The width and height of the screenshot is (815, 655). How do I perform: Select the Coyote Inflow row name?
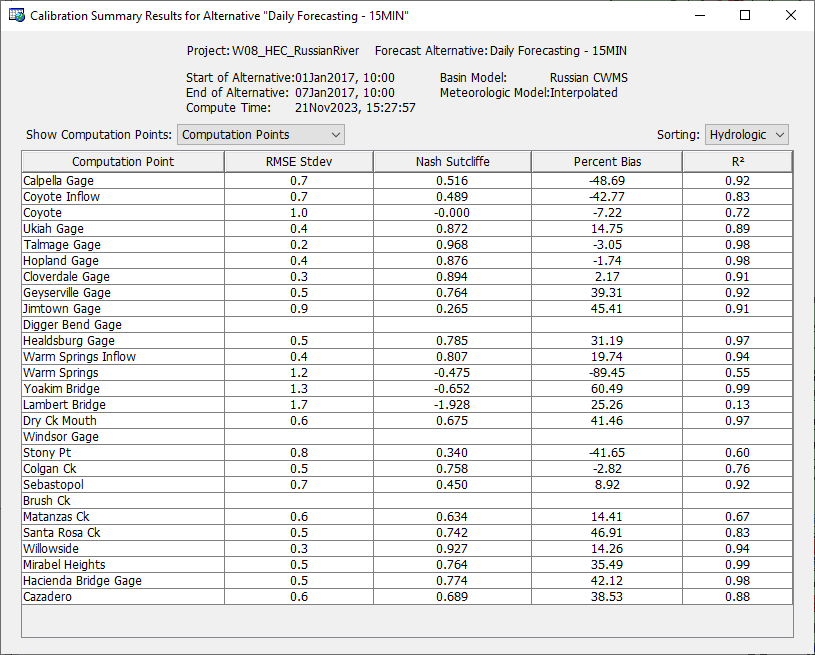click(x=61, y=197)
